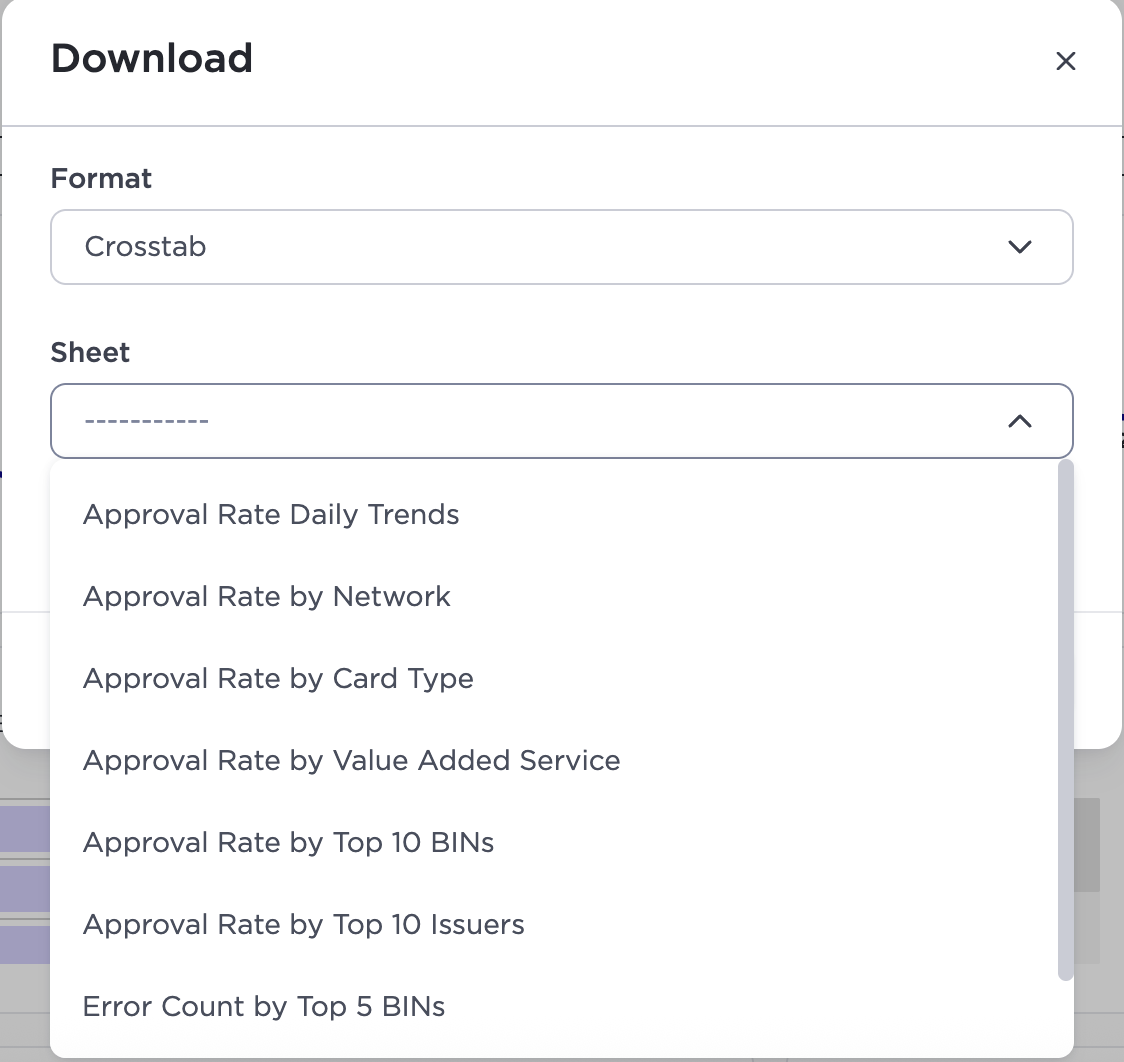Close the Download dialog with X
1124x1062 pixels.
1066,62
